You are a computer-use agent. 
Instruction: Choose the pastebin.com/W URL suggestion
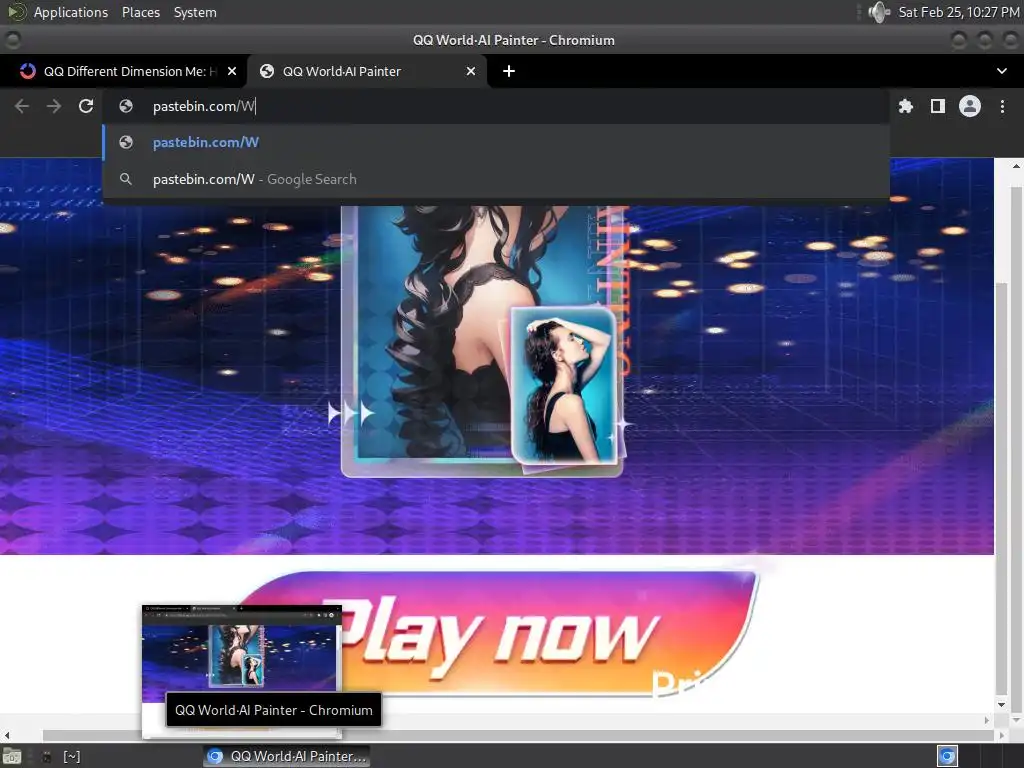click(x=496, y=142)
